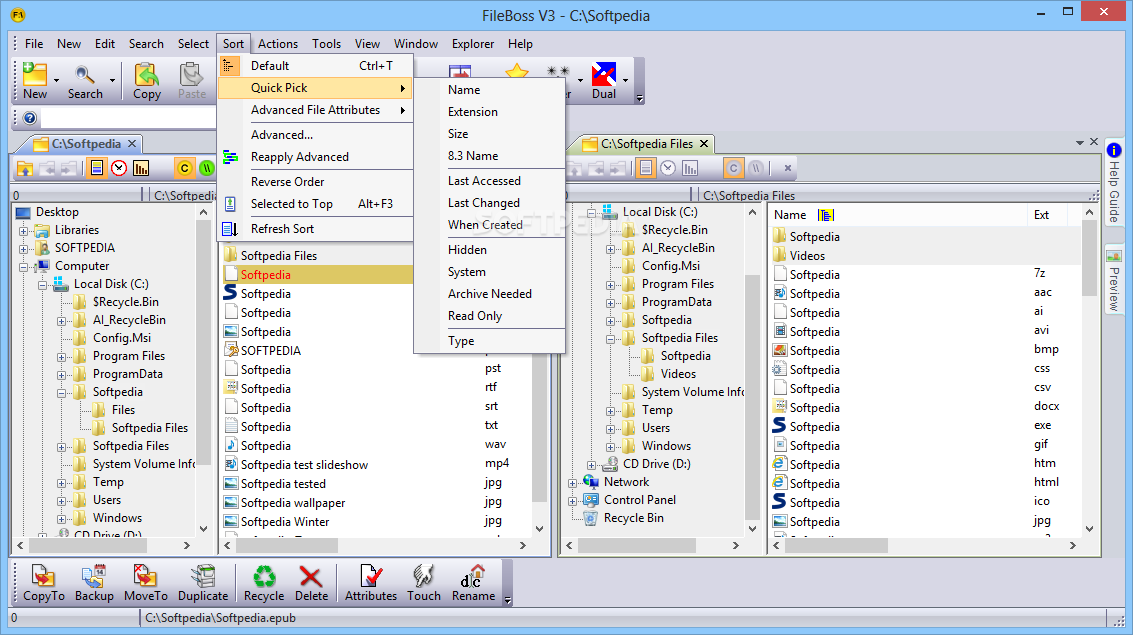Click the clock icon in right pane toolbar

pos(668,168)
